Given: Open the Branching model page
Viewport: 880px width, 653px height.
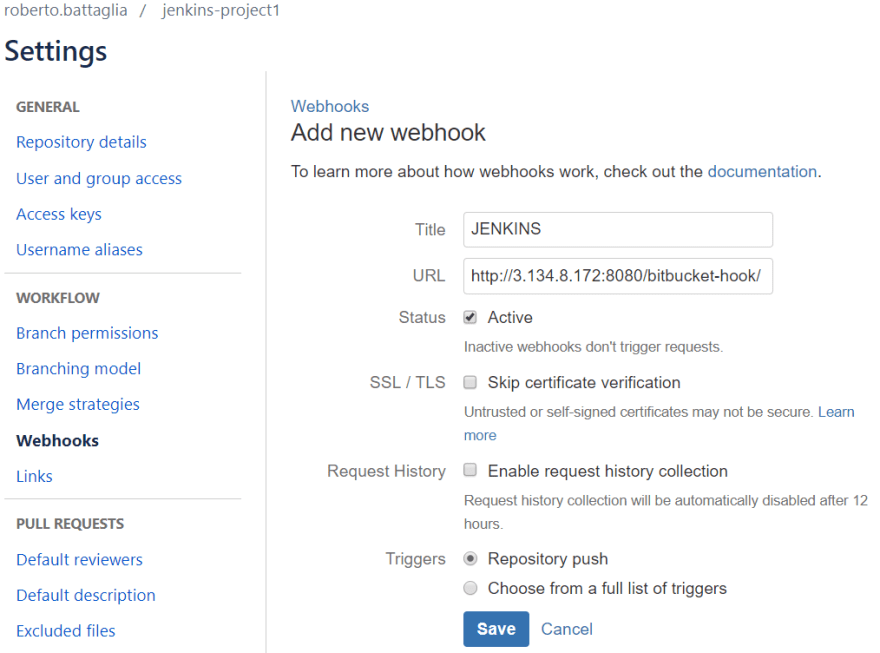Looking at the screenshot, I should click(78, 368).
